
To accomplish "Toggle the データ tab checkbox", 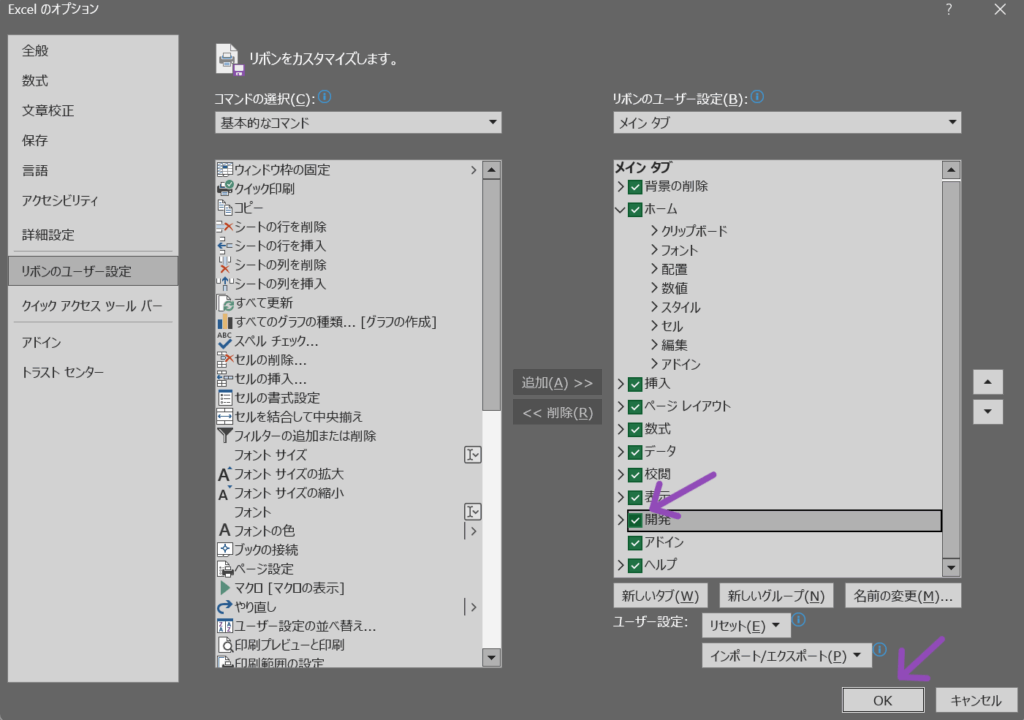I will click(635, 452).
